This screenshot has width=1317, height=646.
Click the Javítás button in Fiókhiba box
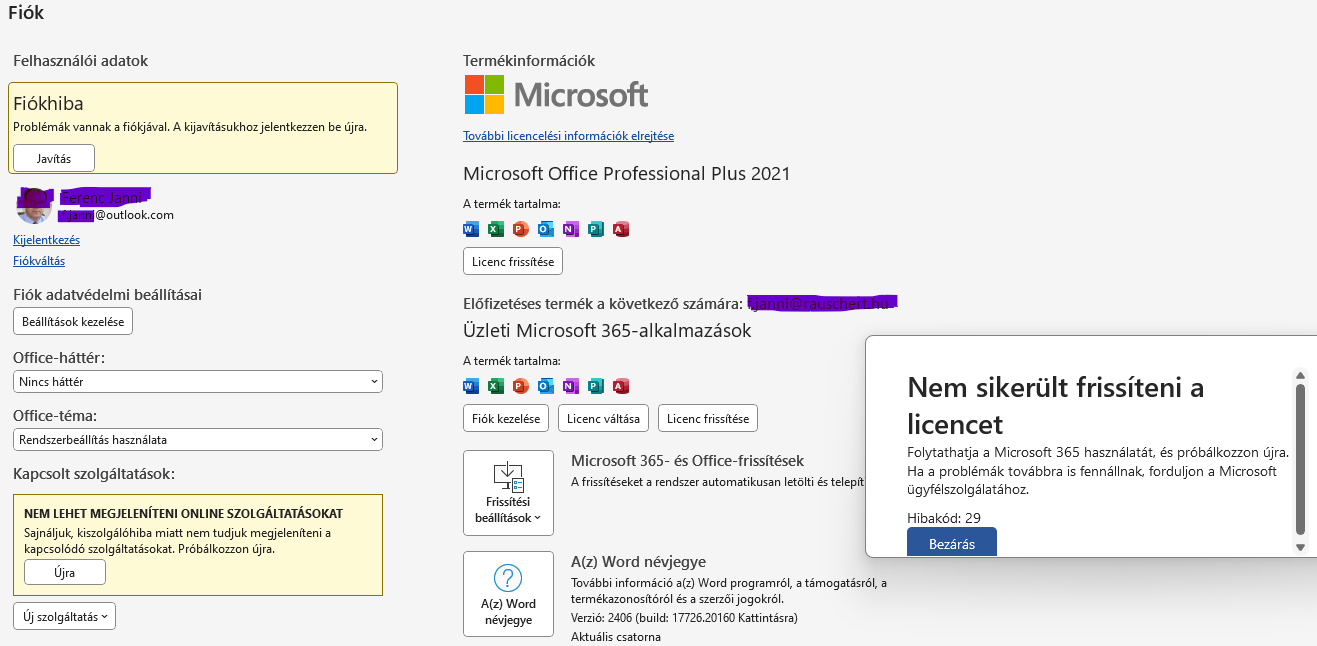(54, 158)
